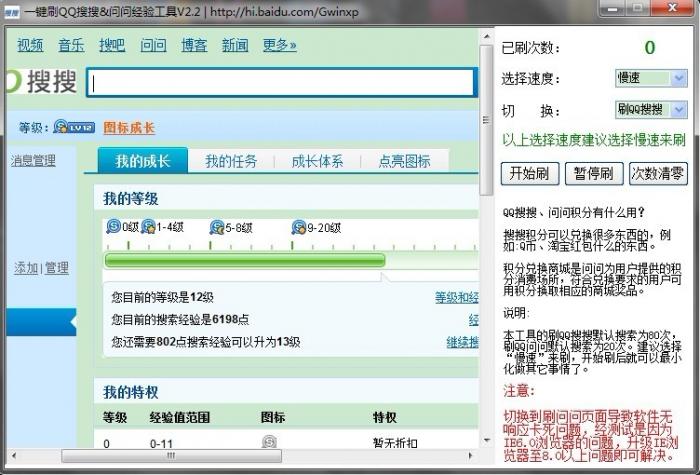This screenshot has height=475, width=700.
Task: Click the blue highlighted sidebar item
Action: pos(41,322)
